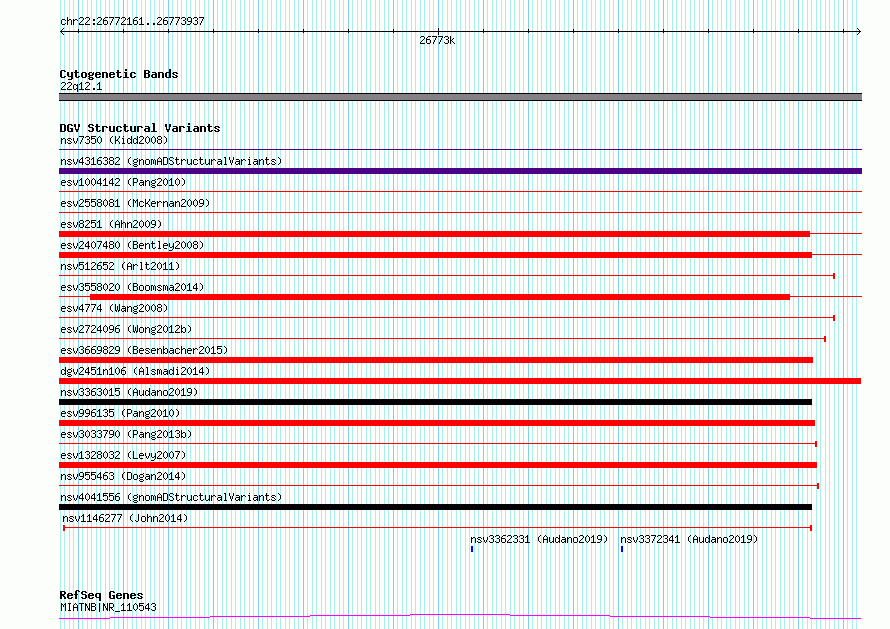Image resolution: width=890 pixels, height=629 pixels.
Task: Click the chr22:26772161..26773937 coordinate label
Action: coord(132,21)
